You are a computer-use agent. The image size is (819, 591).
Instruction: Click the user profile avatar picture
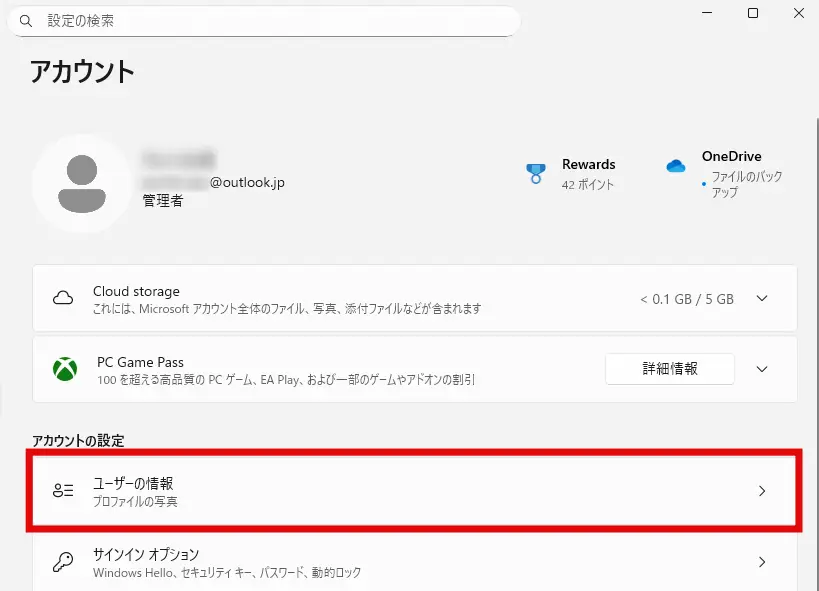tap(81, 183)
